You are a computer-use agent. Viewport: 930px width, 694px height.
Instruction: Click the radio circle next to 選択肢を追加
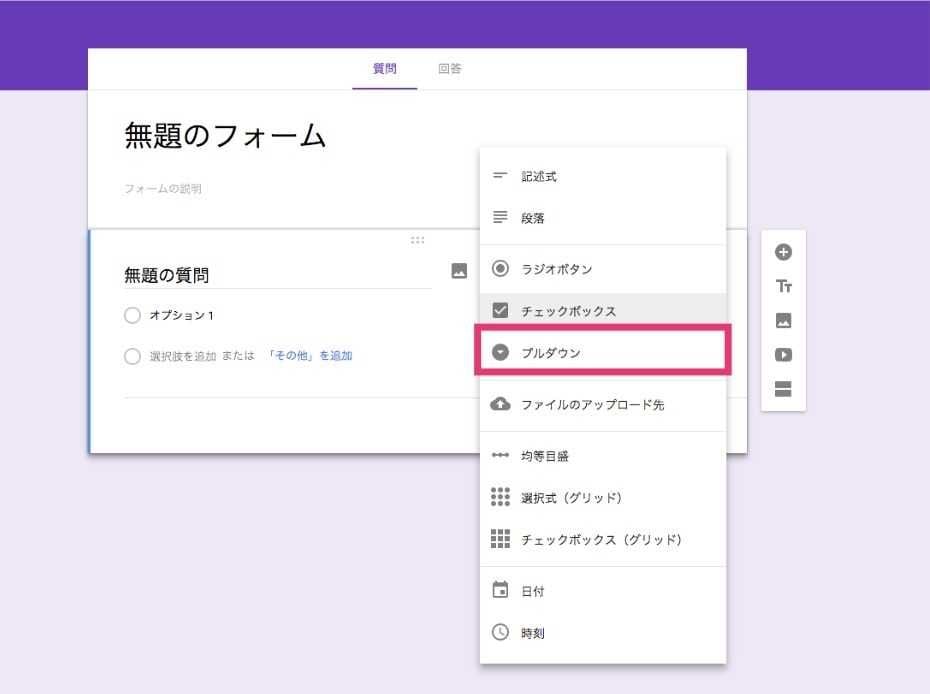[x=132, y=356]
